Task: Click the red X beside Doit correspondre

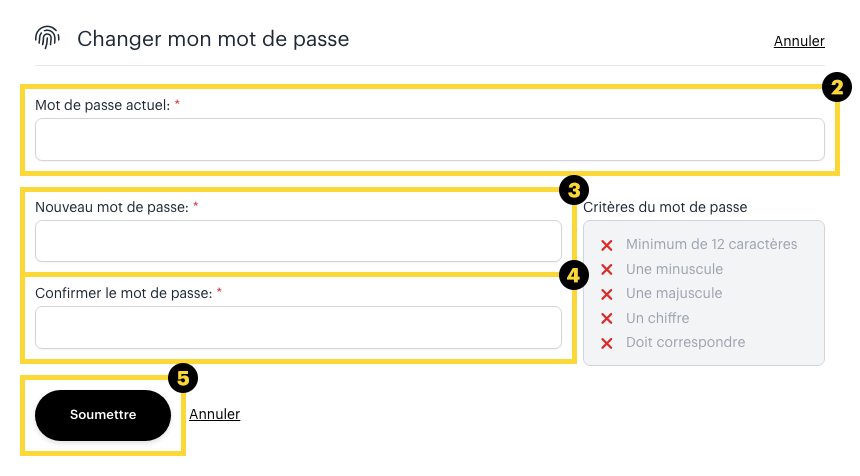Action: coord(606,343)
